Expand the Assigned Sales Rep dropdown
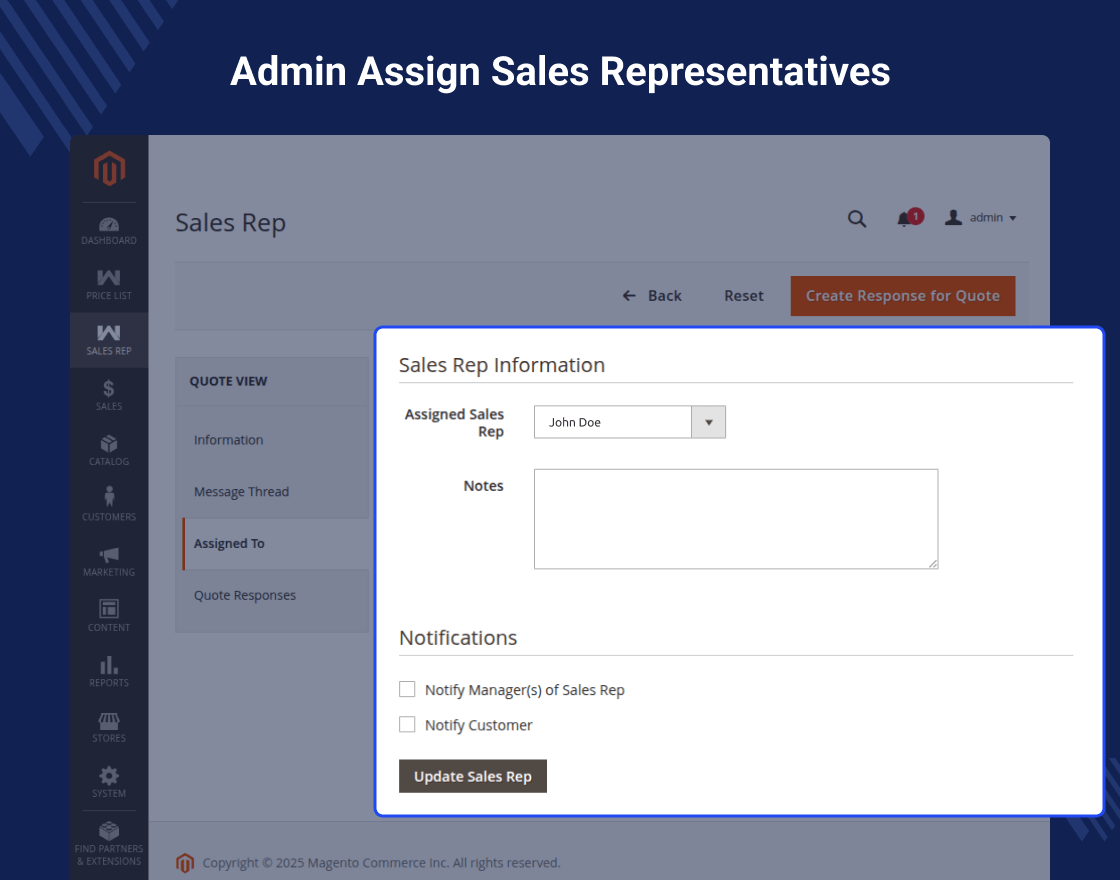The image size is (1120, 880). (708, 422)
